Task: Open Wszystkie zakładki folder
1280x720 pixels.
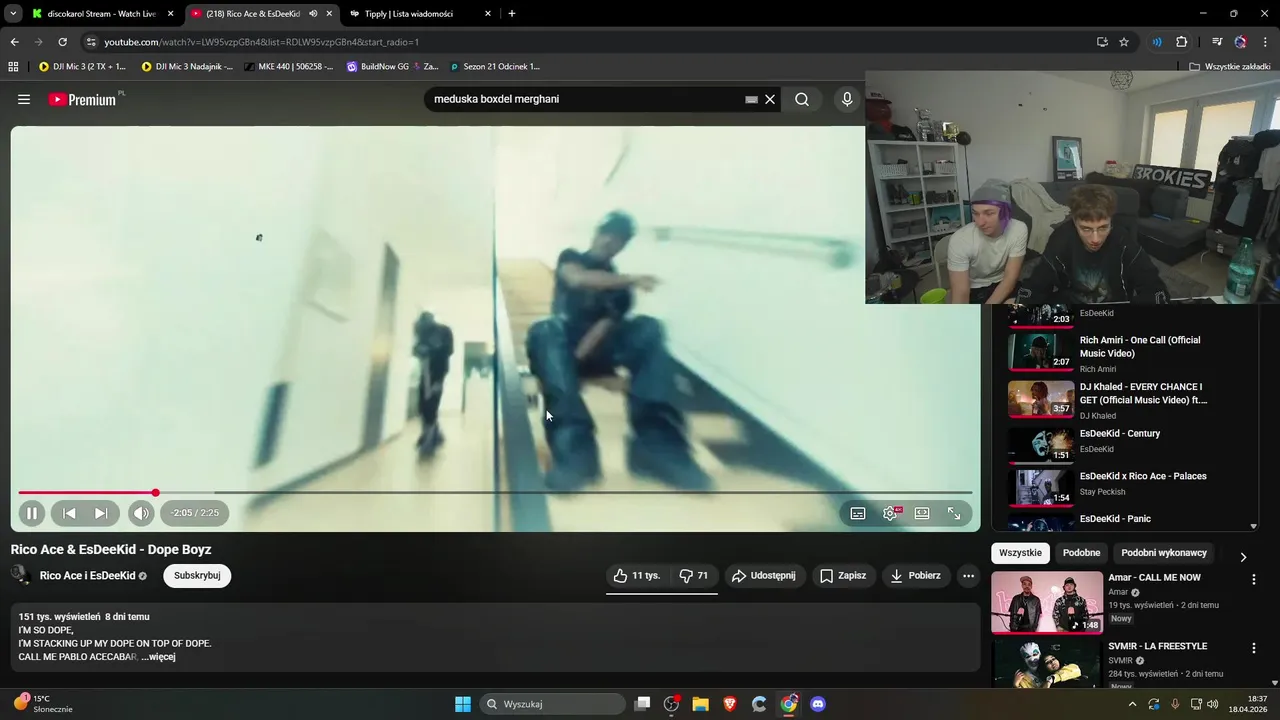Action: [x=1230, y=67]
